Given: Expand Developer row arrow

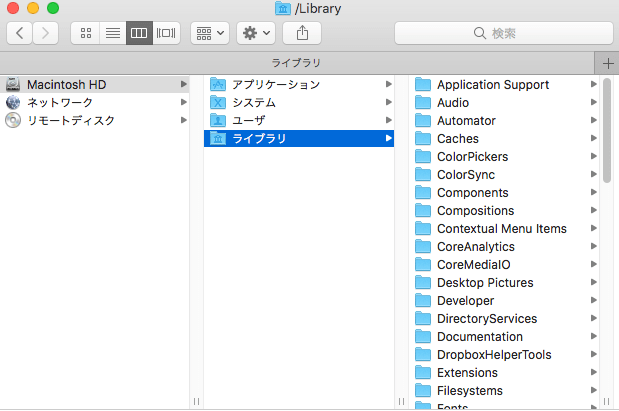Looking at the screenshot, I should [x=594, y=300].
